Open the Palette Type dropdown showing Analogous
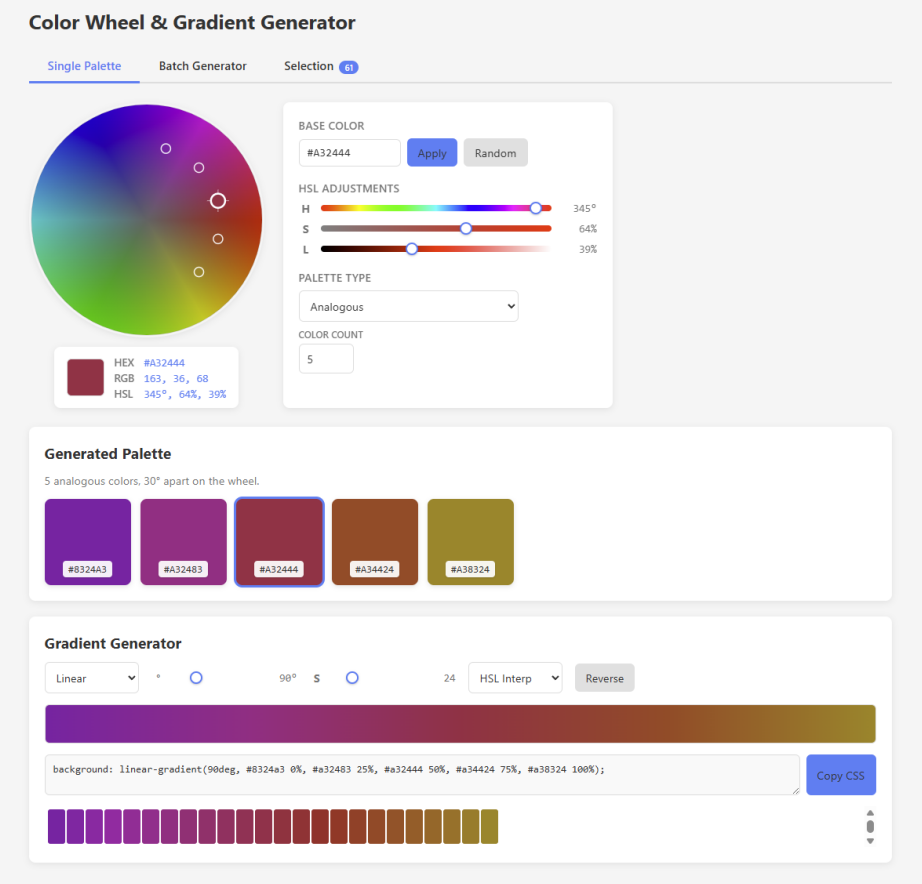Image resolution: width=922 pixels, height=884 pixels. point(409,306)
